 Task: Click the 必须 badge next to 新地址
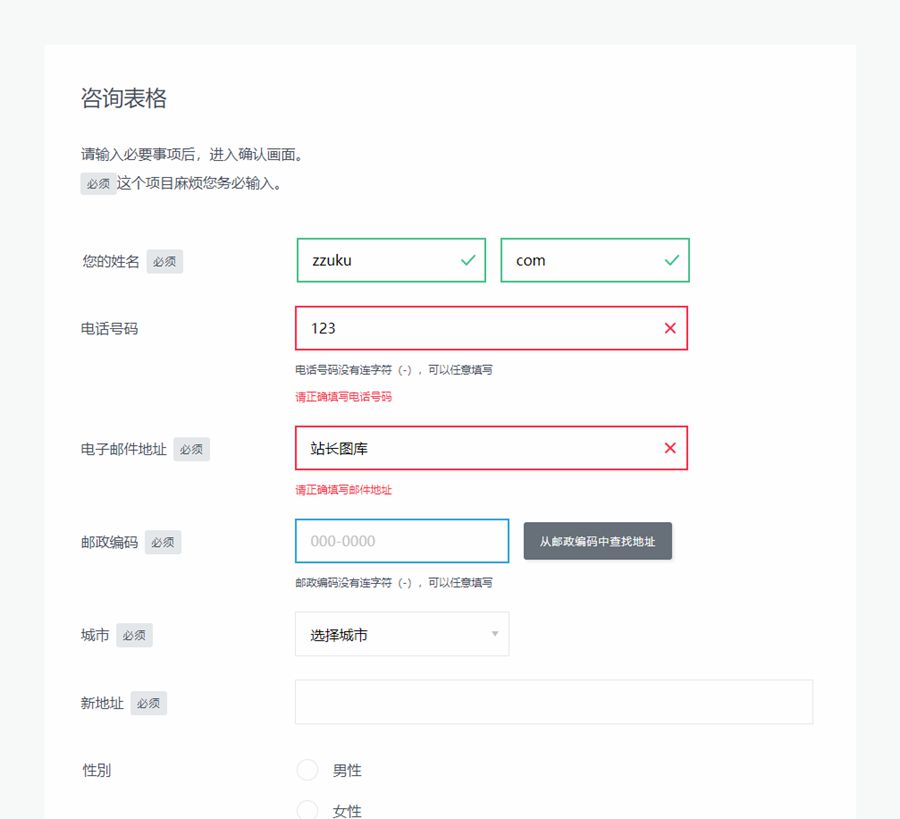148,704
